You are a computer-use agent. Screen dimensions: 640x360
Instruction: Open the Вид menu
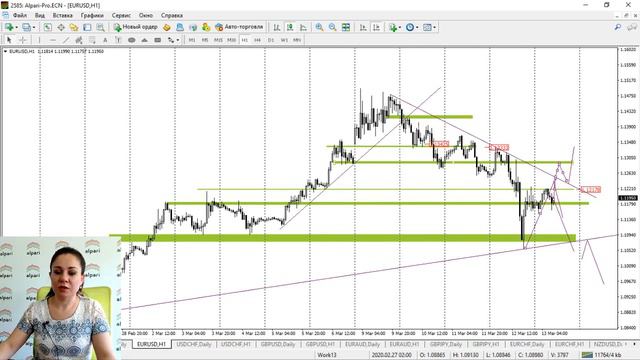pyautogui.click(x=40, y=16)
